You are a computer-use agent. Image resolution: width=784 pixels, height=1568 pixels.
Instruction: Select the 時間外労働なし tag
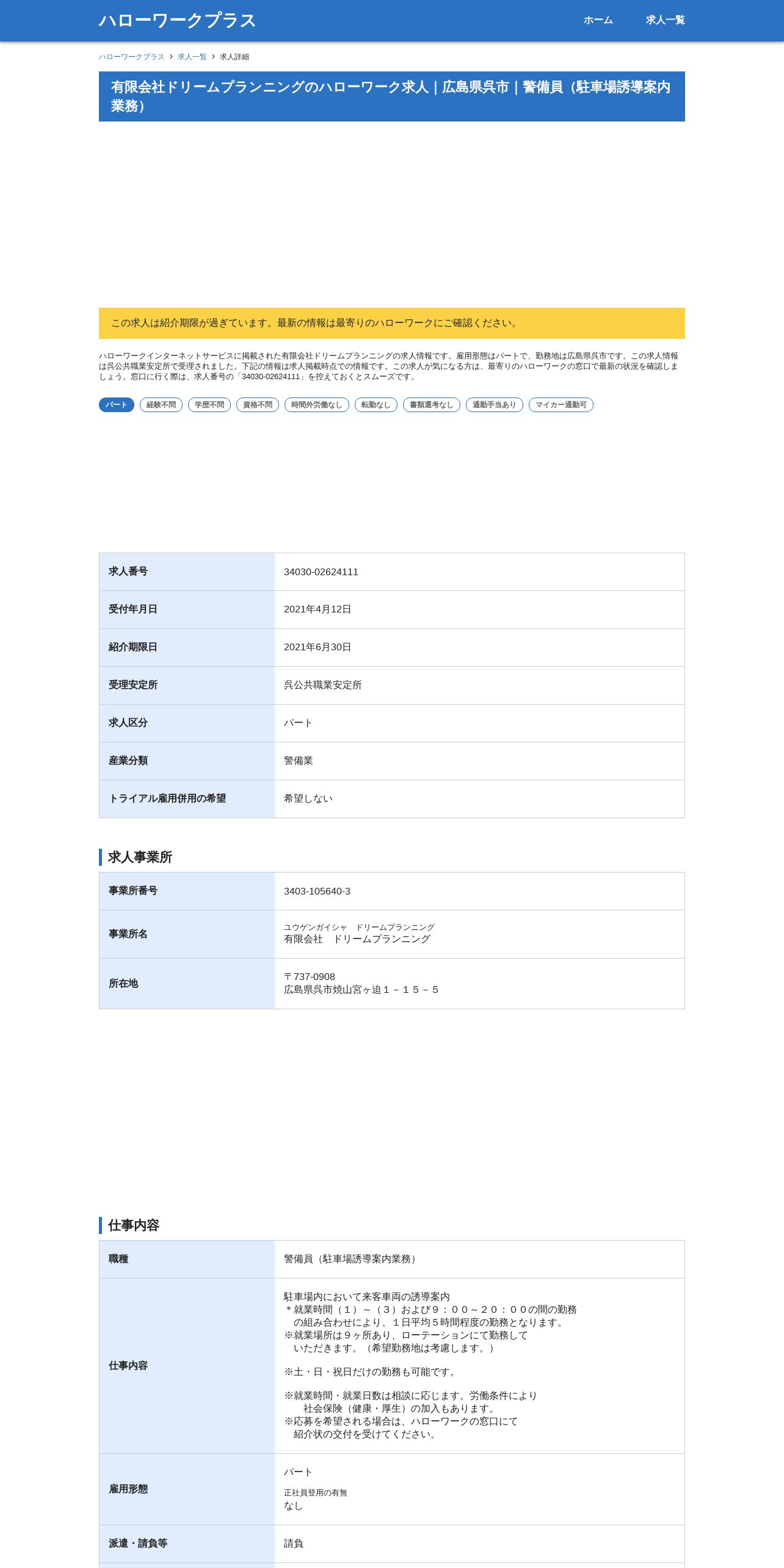[317, 405]
